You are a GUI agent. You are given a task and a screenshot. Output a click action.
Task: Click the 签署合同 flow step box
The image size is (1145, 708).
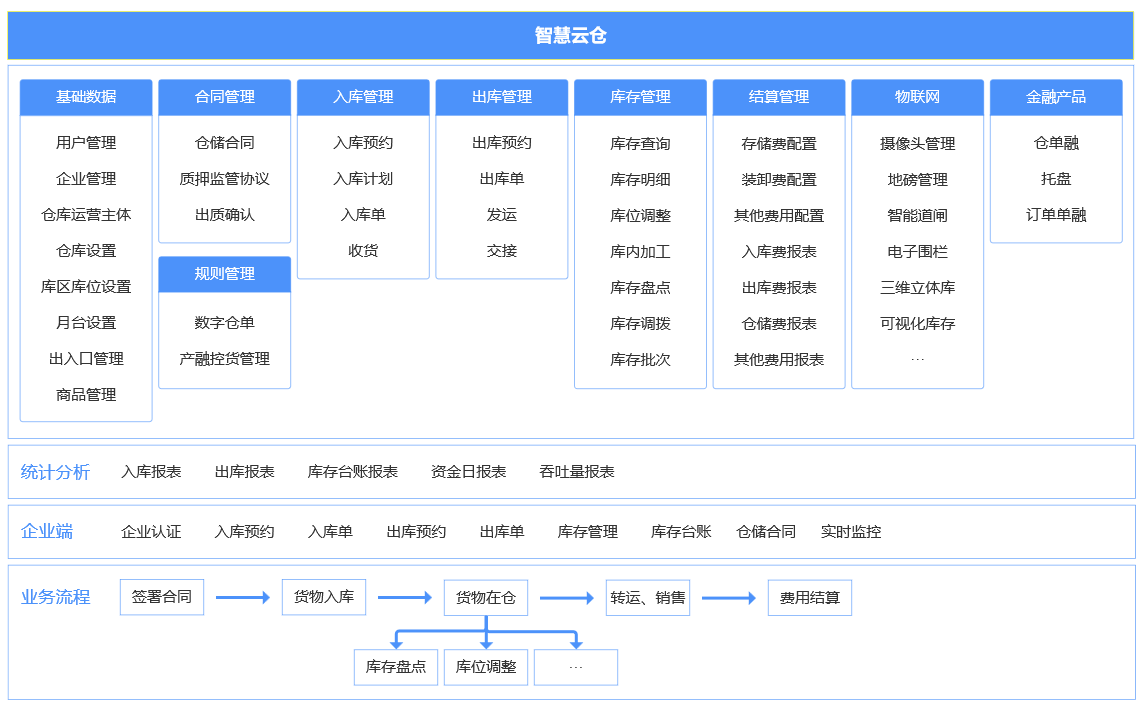coord(162,598)
